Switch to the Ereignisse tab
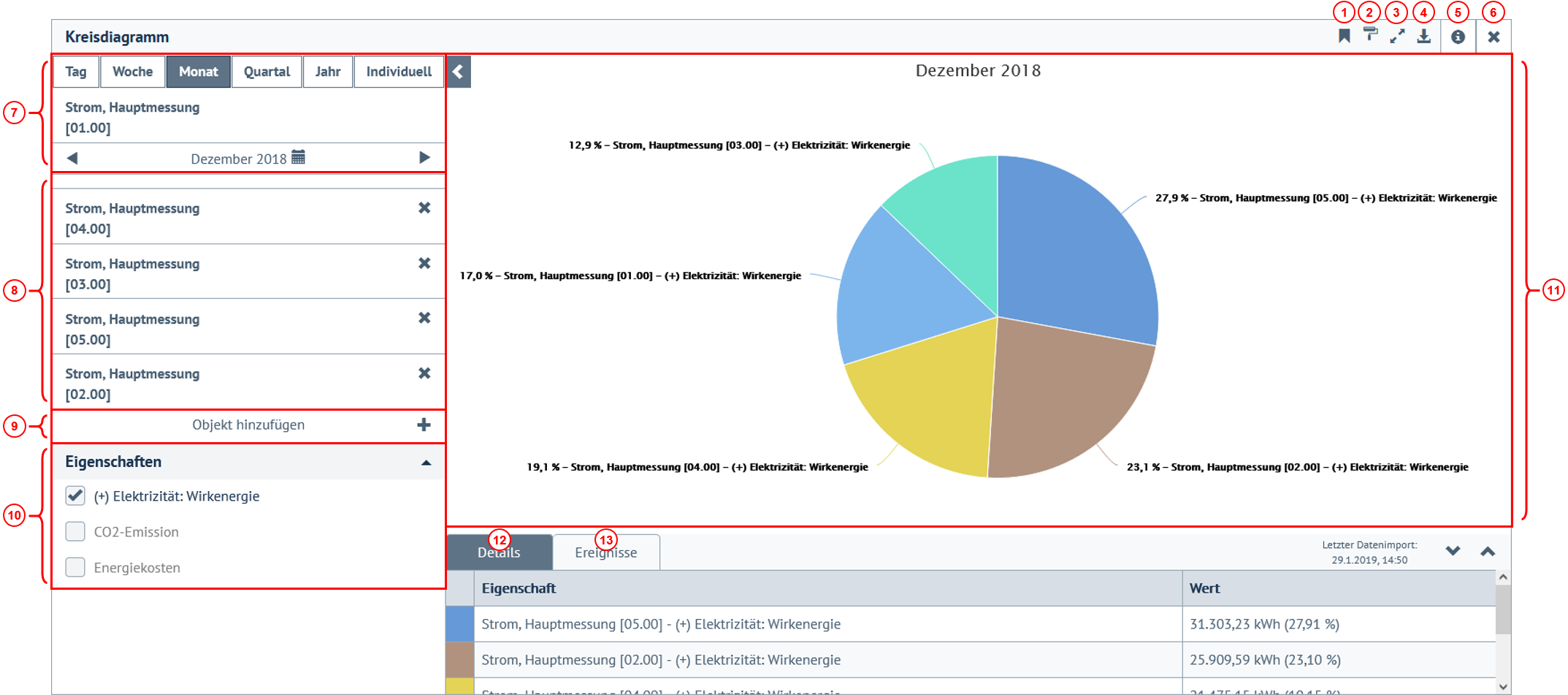 (x=605, y=552)
